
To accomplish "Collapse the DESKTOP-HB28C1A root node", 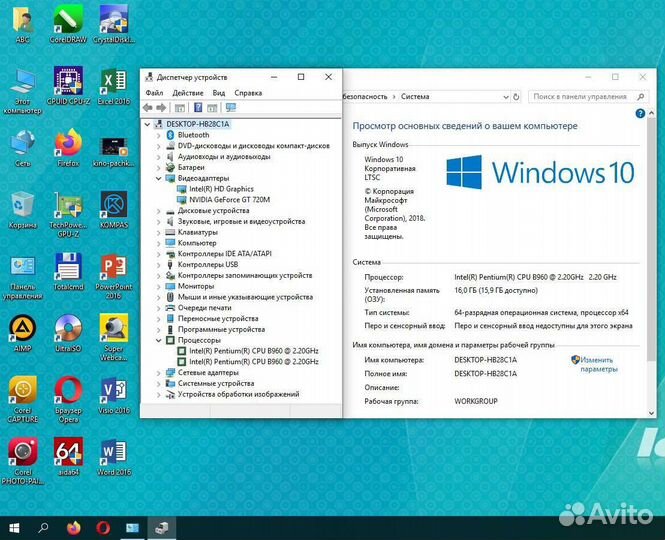I will 147,124.
